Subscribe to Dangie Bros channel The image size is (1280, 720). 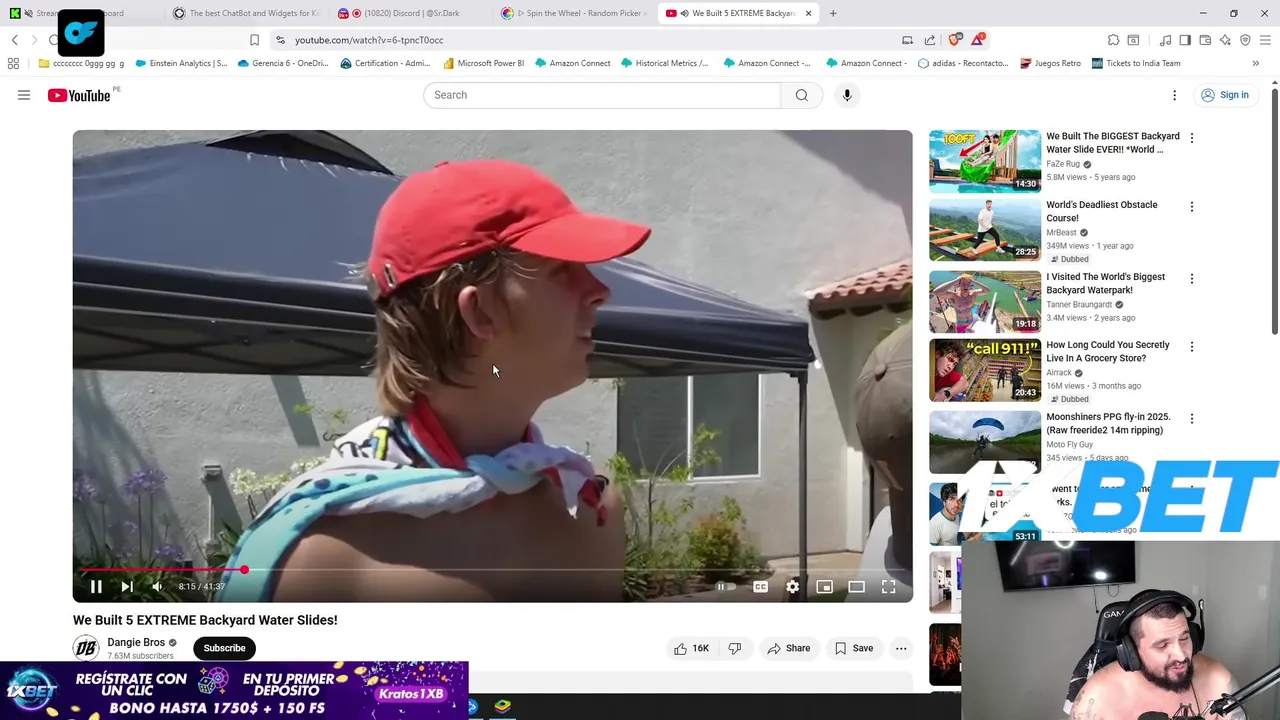[x=224, y=648]
